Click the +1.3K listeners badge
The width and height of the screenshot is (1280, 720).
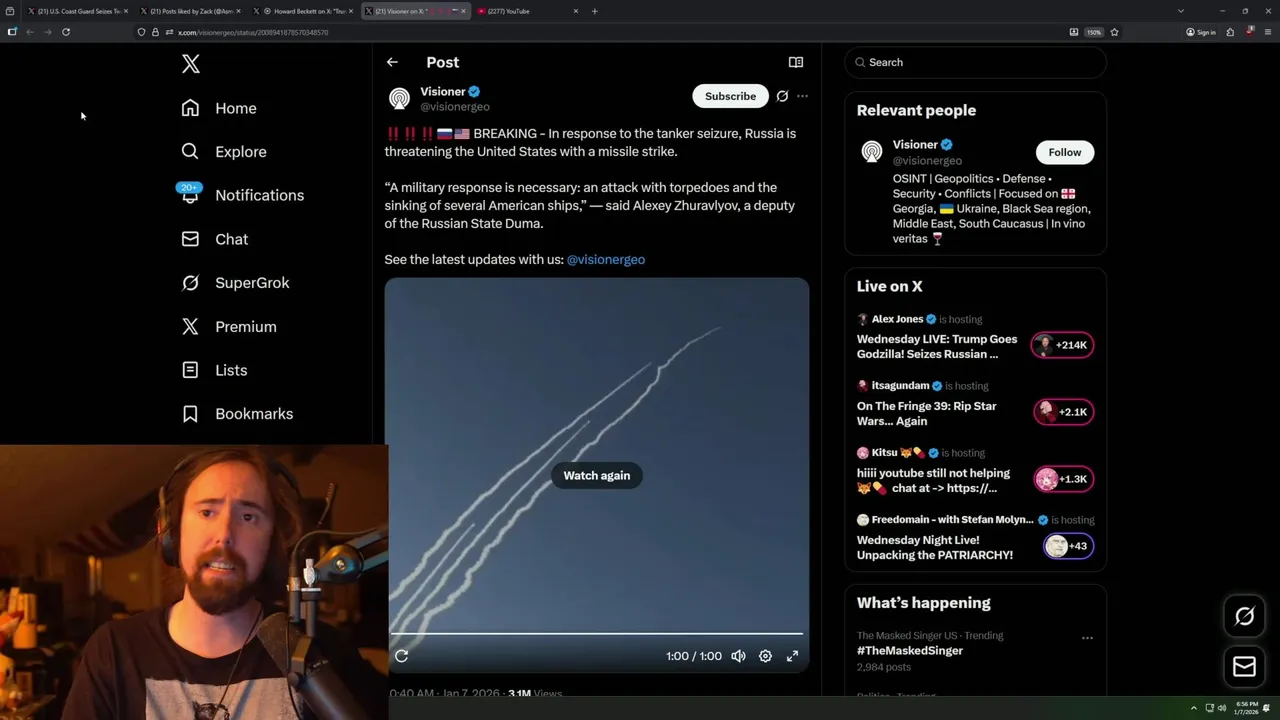1063,479
